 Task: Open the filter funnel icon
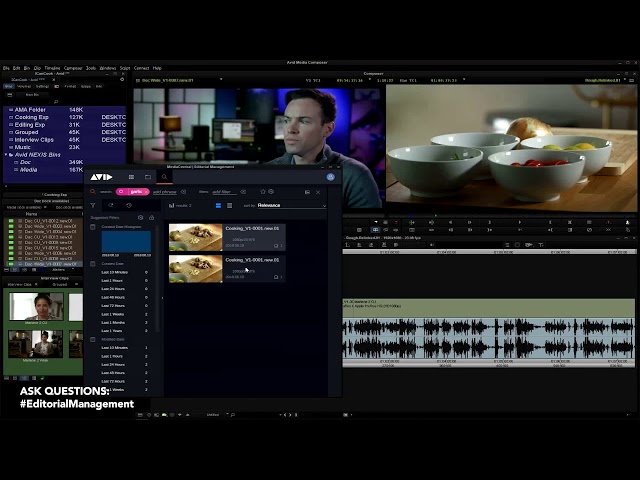[x=93, y=205]
